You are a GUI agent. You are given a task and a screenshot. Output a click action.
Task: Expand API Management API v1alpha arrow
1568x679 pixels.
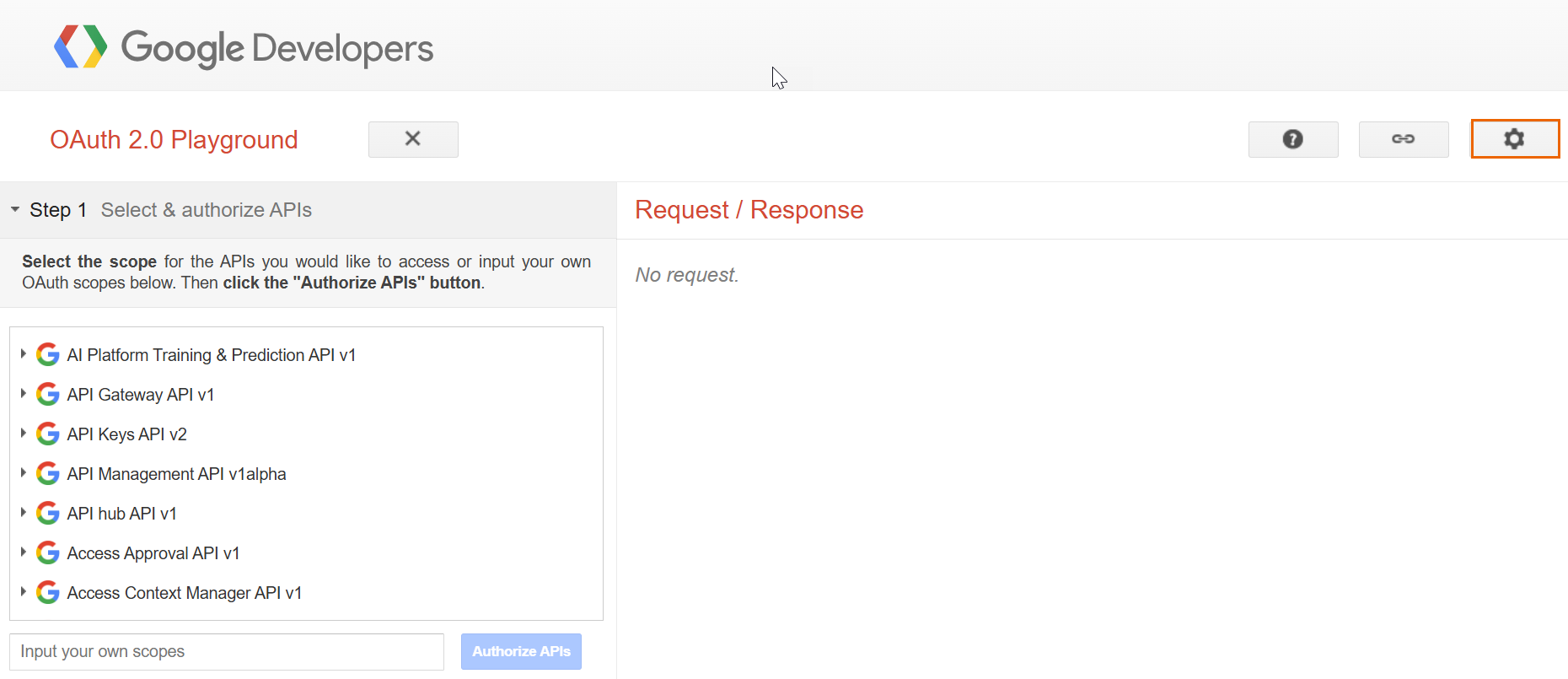point(24,473)
